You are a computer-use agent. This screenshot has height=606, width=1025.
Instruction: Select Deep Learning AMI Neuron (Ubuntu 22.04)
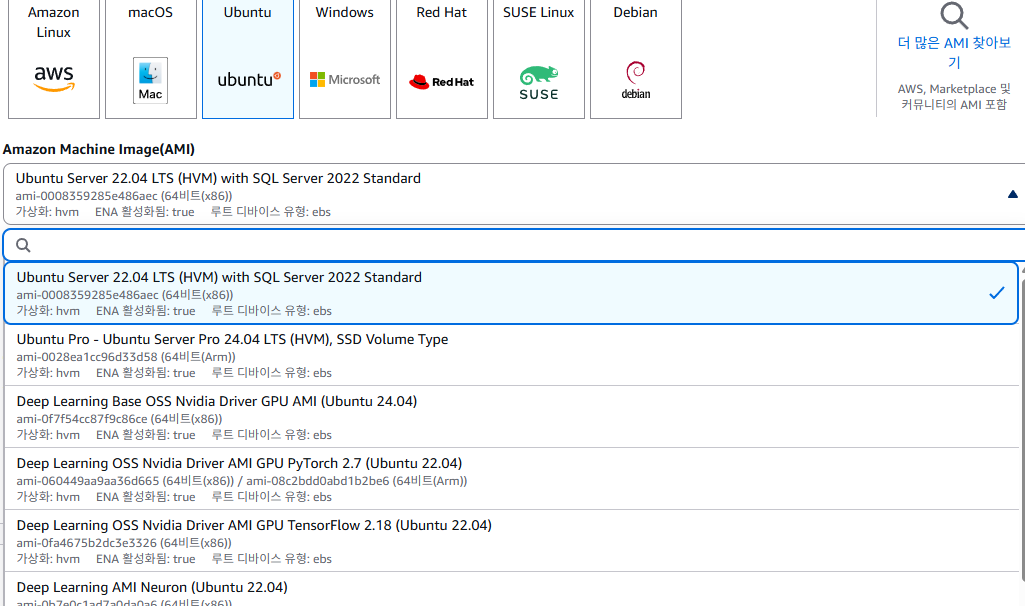tap(511, 590)
